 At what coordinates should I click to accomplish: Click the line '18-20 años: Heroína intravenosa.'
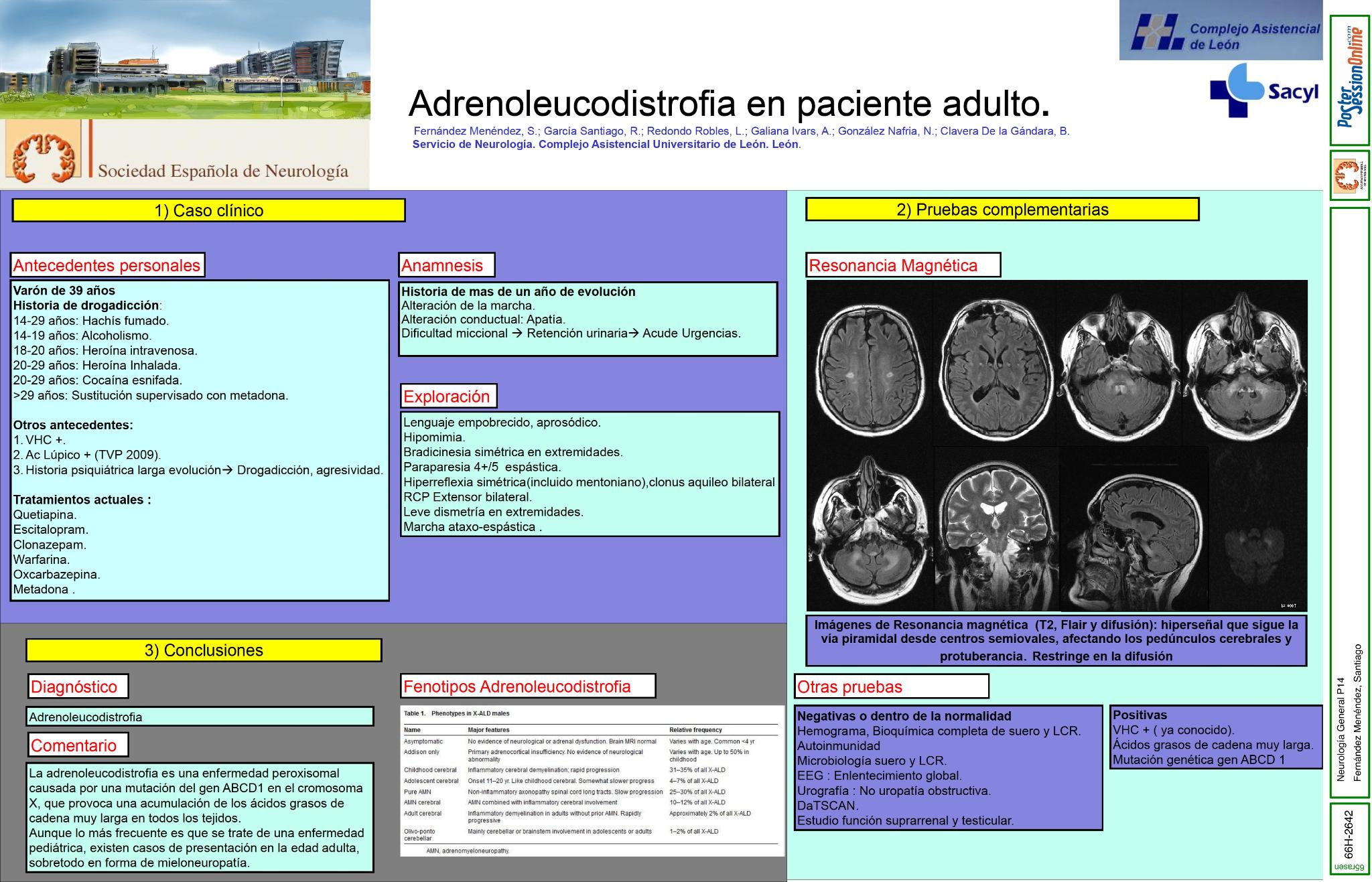pos(105,350)
